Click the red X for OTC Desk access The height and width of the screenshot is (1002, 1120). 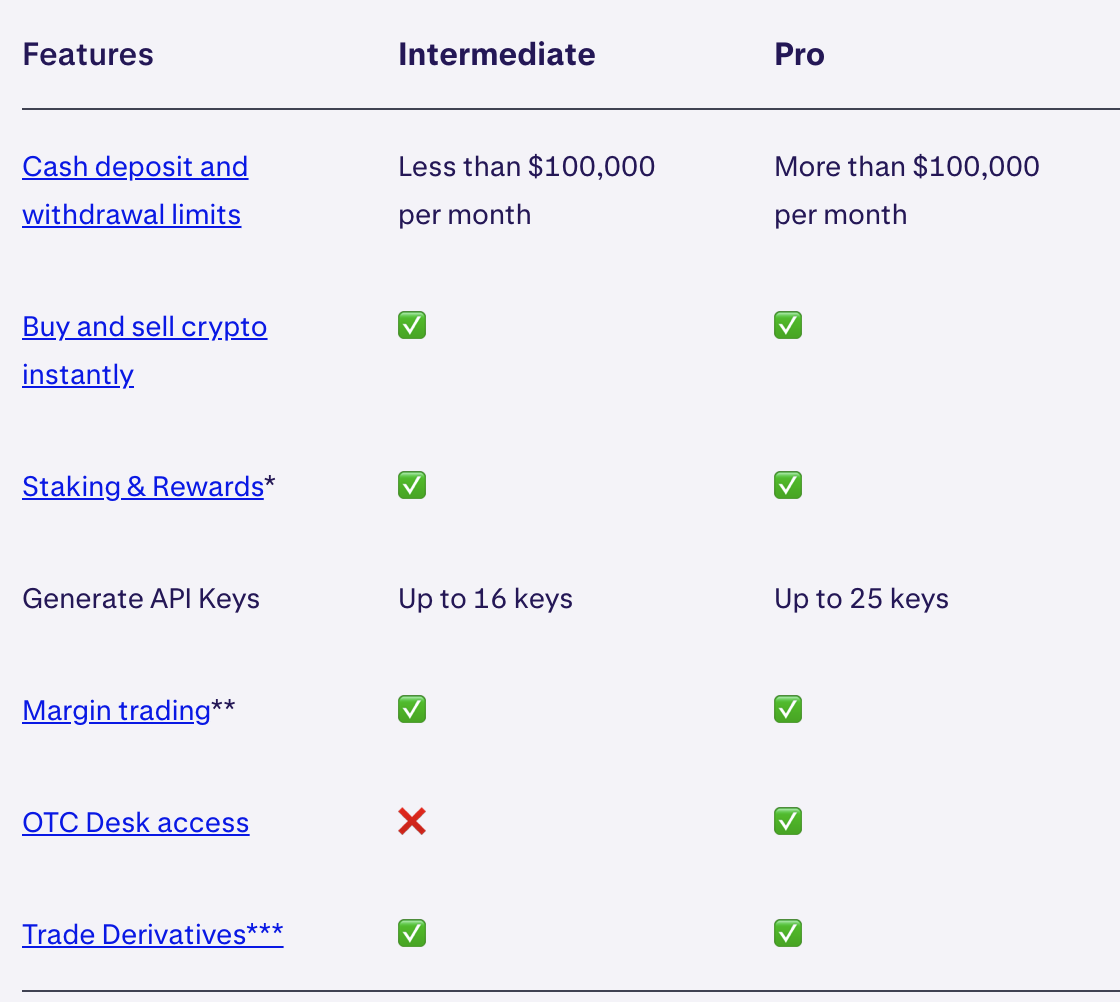point(412,822)
